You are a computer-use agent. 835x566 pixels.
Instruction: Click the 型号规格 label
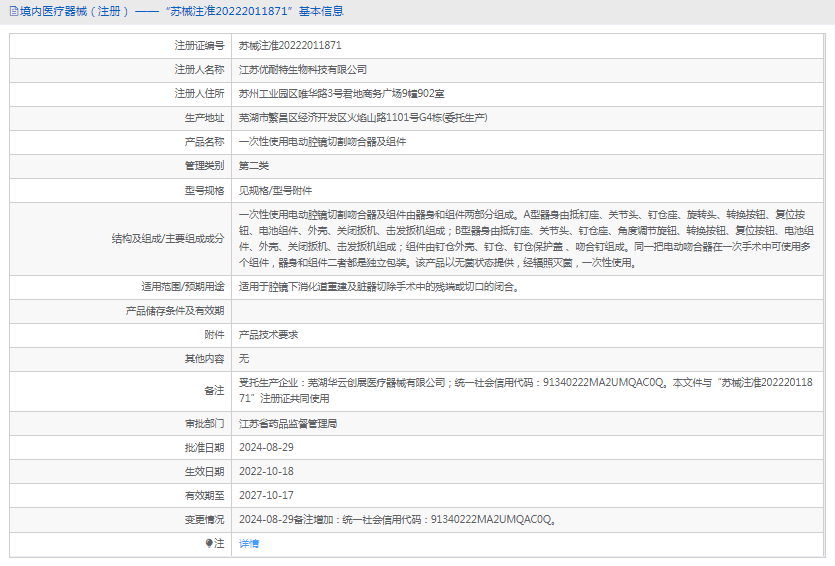tap(204, 191)
